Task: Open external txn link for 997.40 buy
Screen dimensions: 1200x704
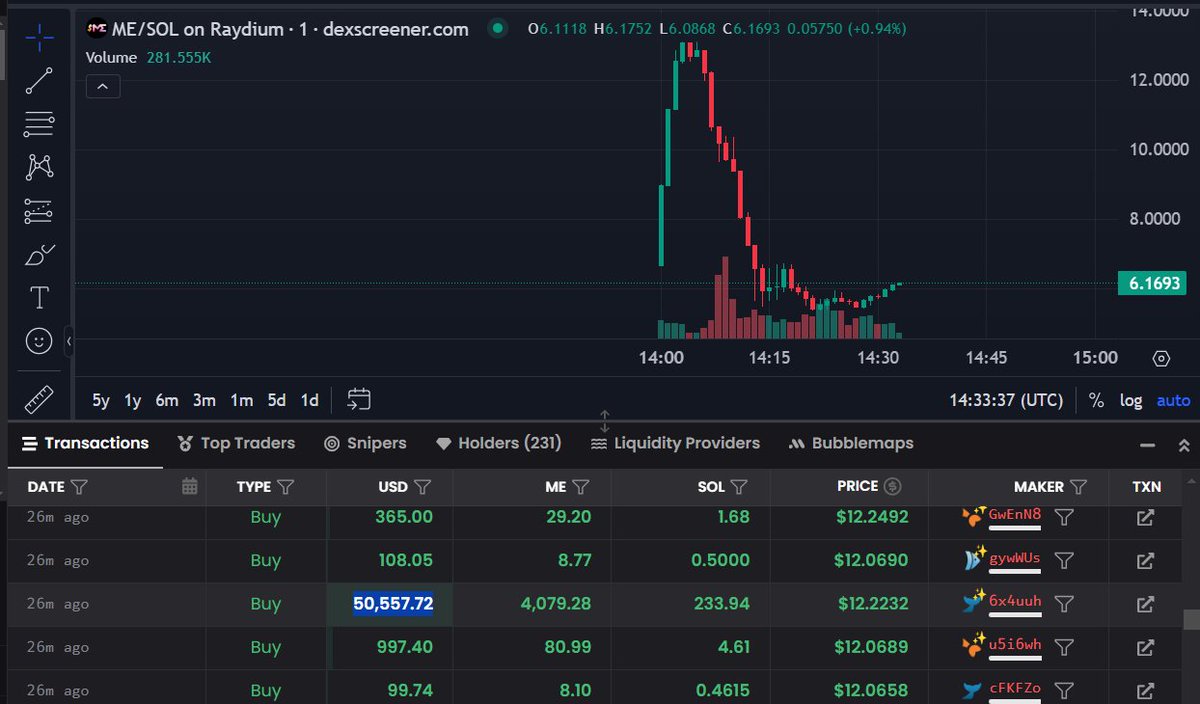Action: tap(1146, 647)
